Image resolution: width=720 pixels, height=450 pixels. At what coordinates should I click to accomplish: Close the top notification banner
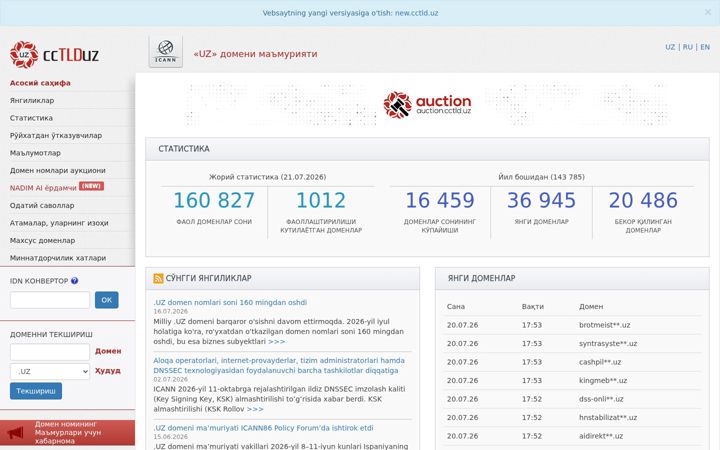click(x=708, y=12)
